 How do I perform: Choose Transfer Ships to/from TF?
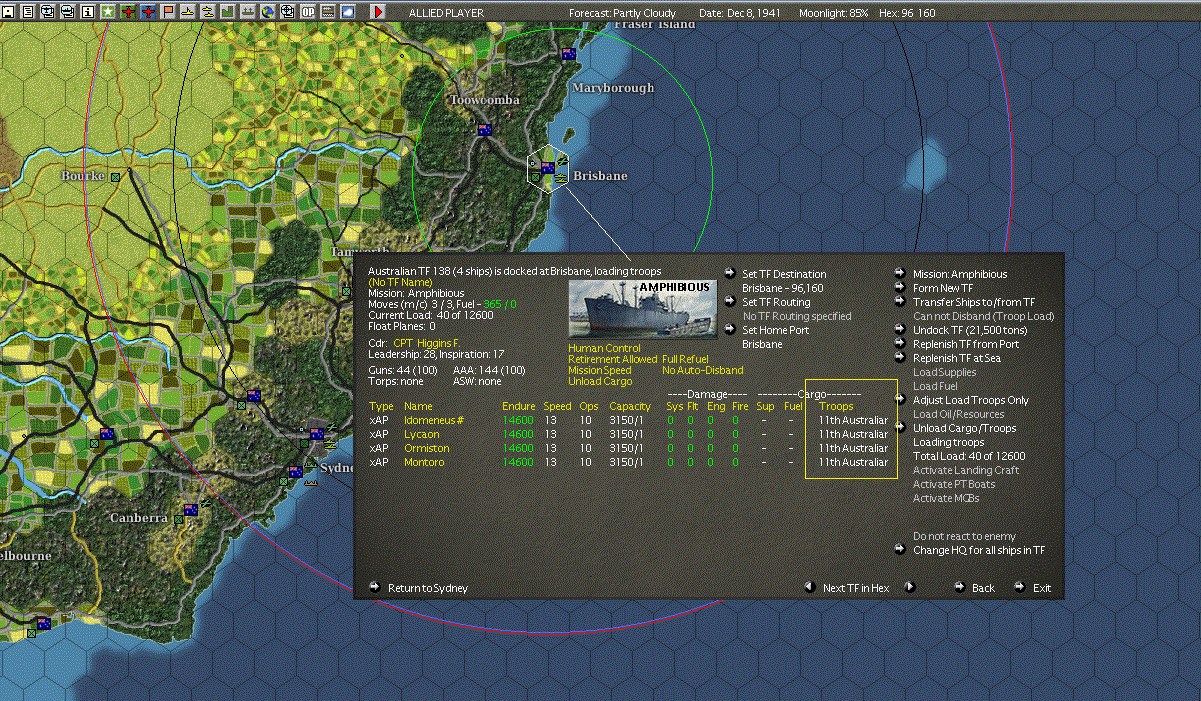click(973, 302)
